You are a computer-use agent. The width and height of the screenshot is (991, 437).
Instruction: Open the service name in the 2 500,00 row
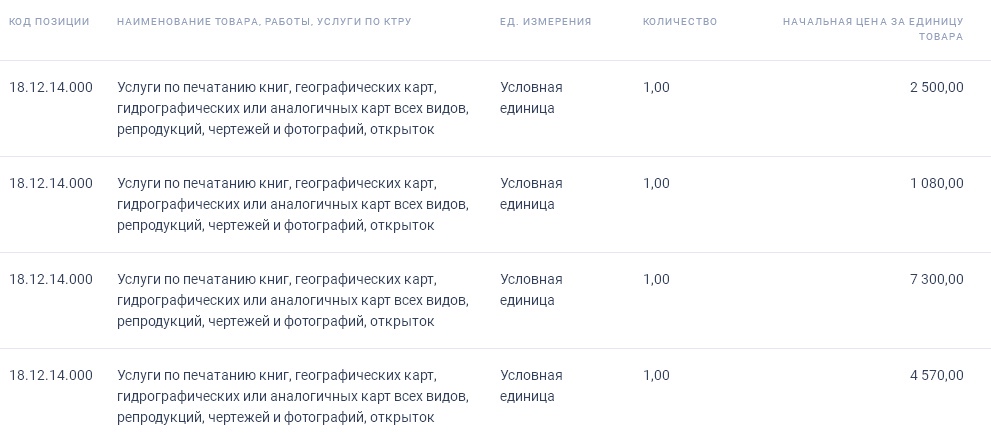pyautogui.click(x=292, y=108)
